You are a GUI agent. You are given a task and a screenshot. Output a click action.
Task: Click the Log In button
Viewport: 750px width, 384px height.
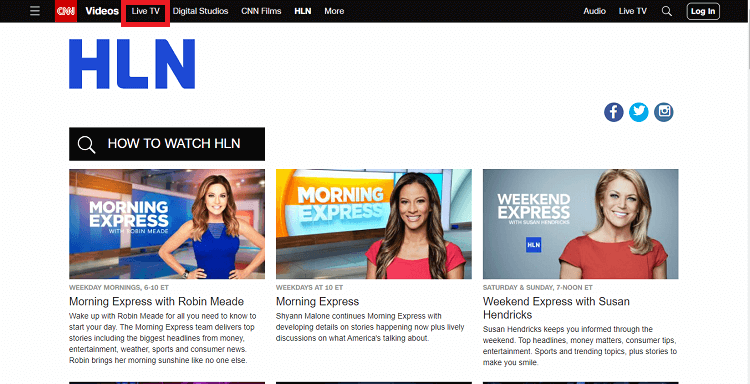[x=703, y=11]
